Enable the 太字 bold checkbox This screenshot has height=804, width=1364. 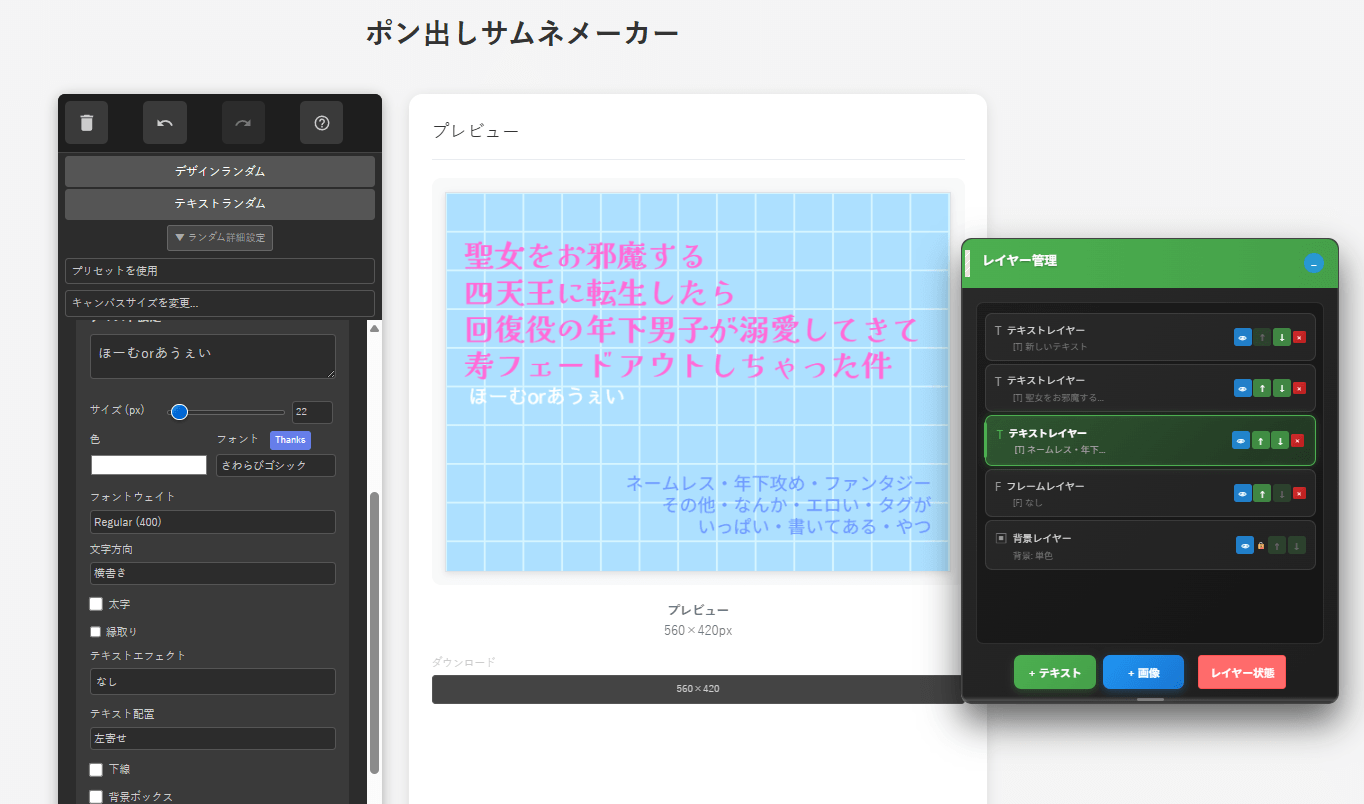pos(96,604)
